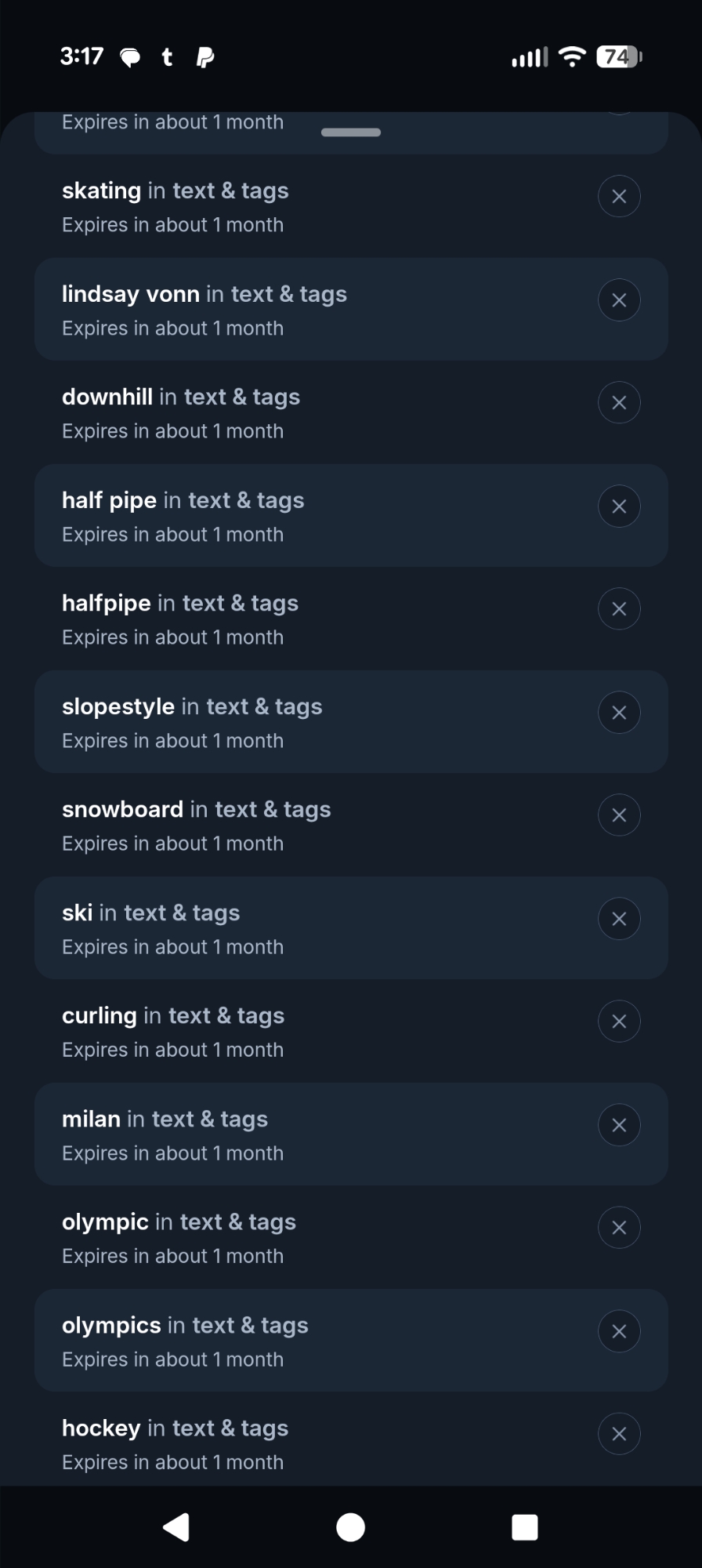Remove the "downhill" filter entry

click(x=619, y=403)
